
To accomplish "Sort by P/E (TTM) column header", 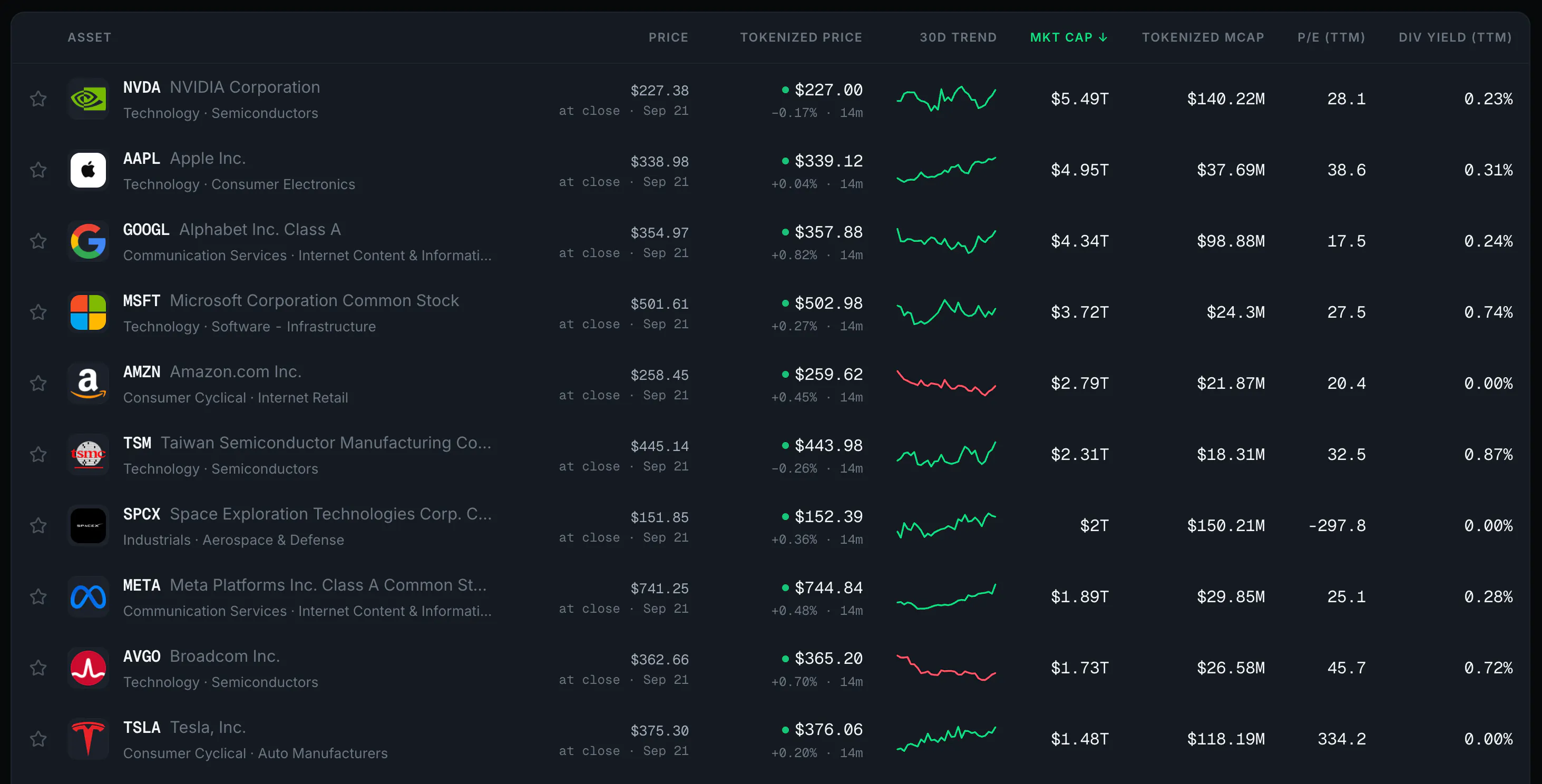I will pyautogui.click(x=1331, y=37).
